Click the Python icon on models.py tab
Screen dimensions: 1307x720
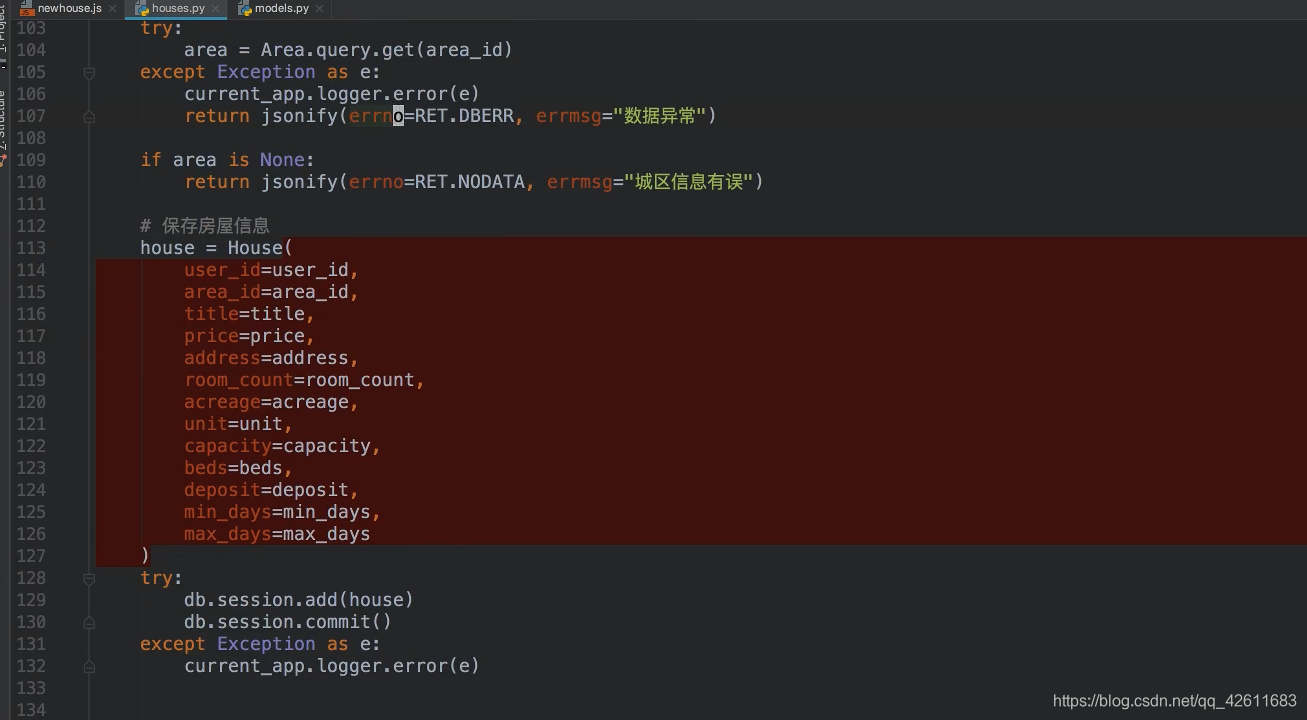click(x=245, y=8)
